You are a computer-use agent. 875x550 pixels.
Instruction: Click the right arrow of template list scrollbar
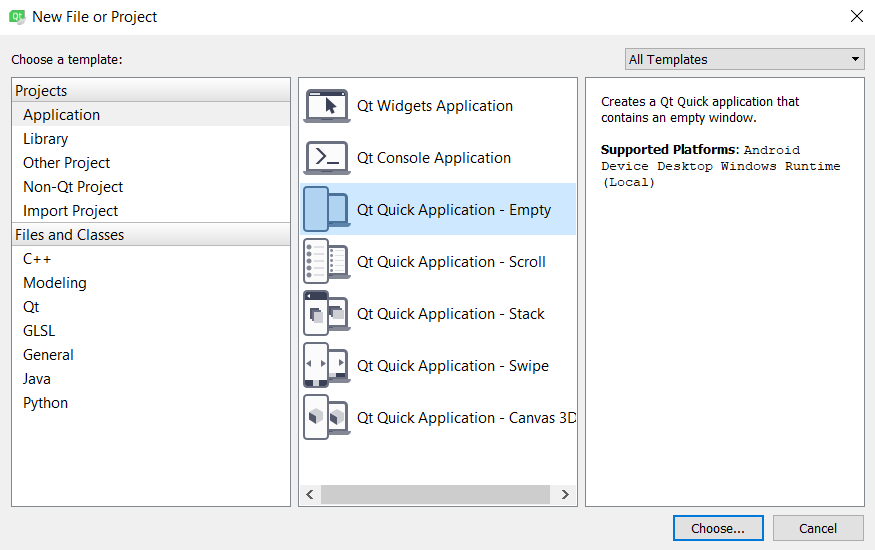pos(565,494)
